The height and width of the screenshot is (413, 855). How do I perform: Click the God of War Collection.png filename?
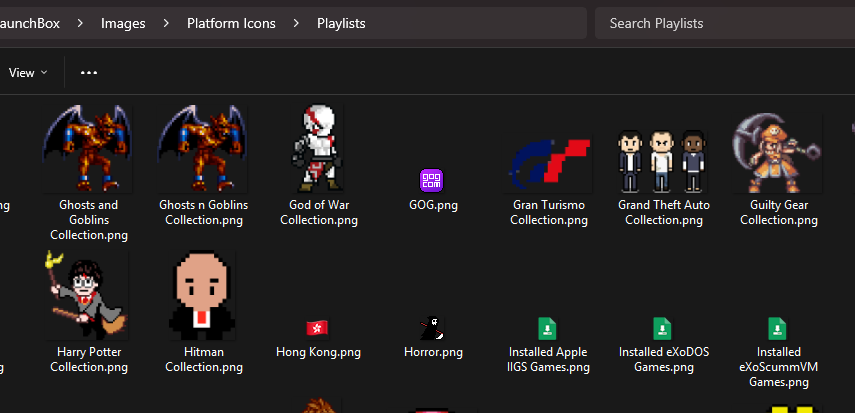click(x=319, y=213)
